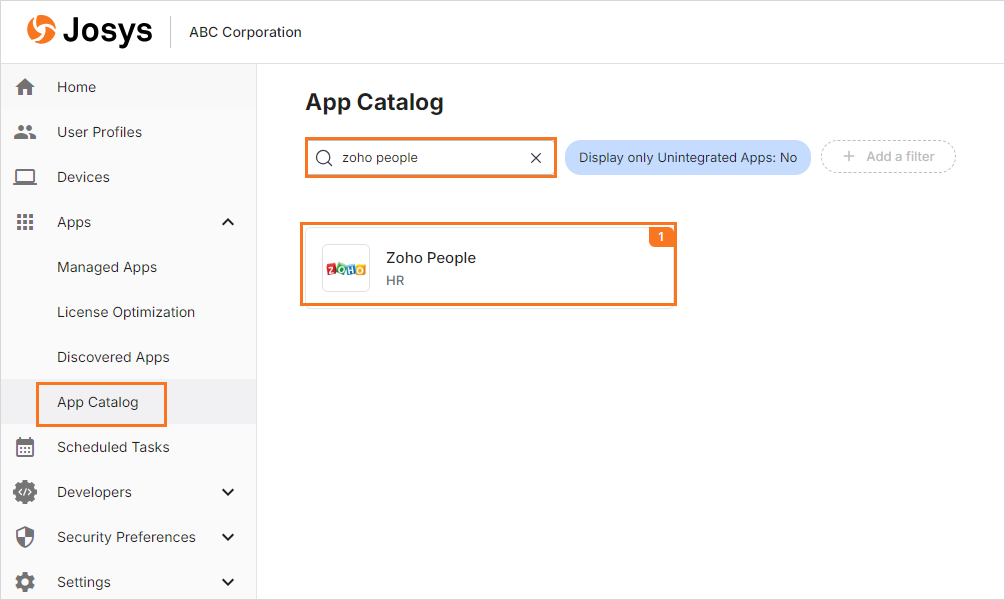Viewport: 1005px width, 600px height.
Task: Click the Security Preferences shield icon
Action: coord(25,537)
